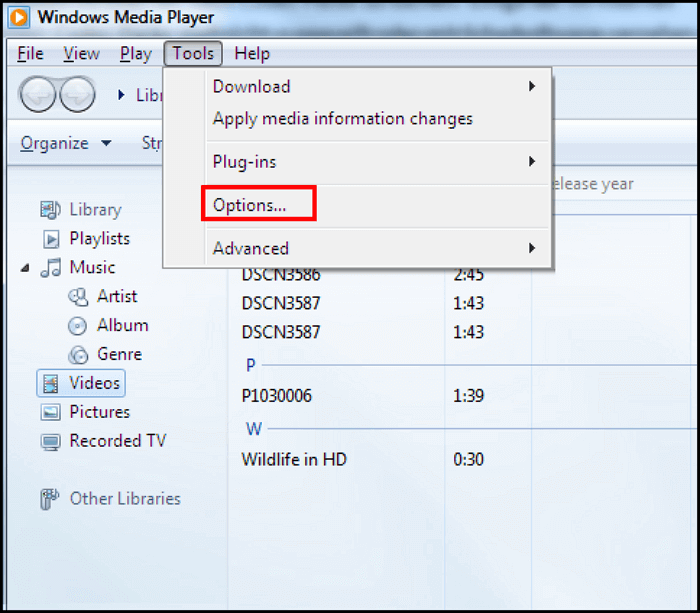
Task: Click the Album disc icon
Action: [78, 326]
